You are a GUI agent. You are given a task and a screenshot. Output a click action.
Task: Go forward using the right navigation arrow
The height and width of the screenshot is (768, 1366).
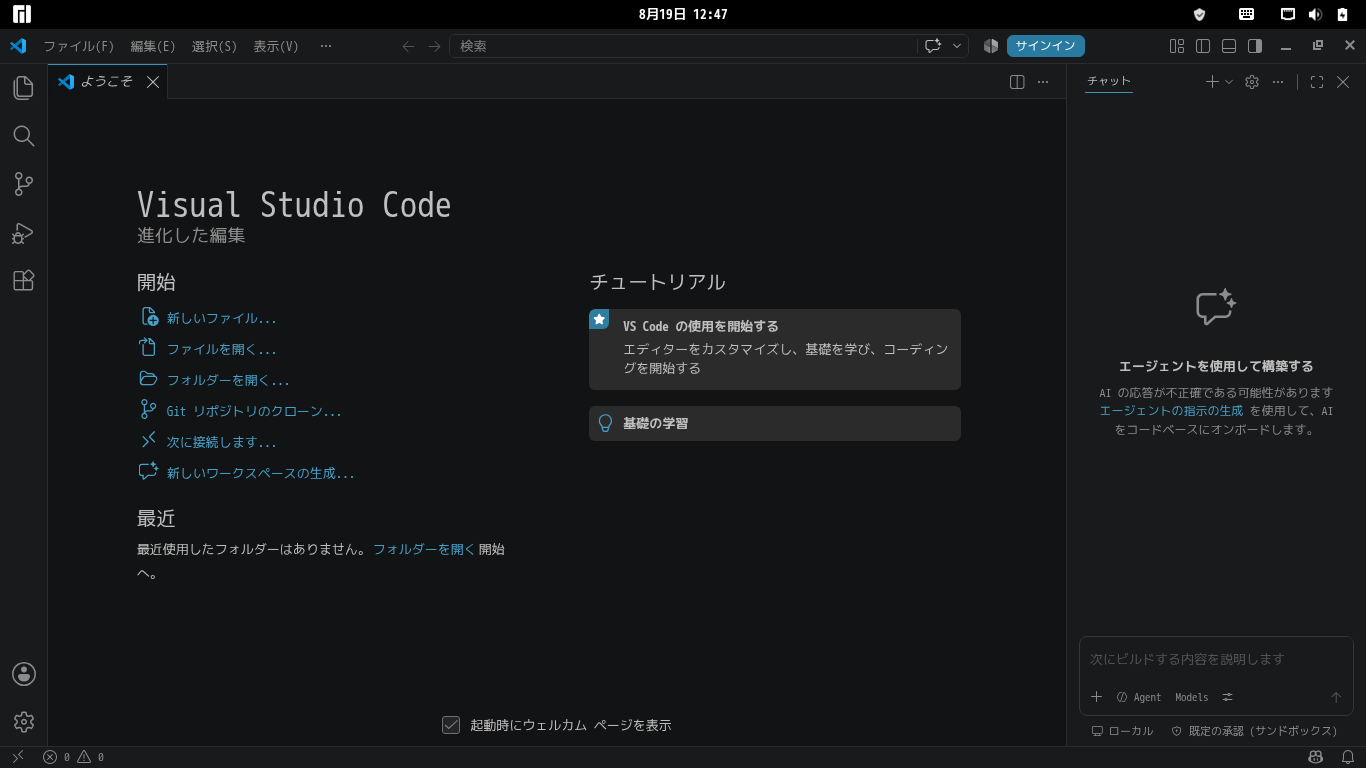(434, 46)
